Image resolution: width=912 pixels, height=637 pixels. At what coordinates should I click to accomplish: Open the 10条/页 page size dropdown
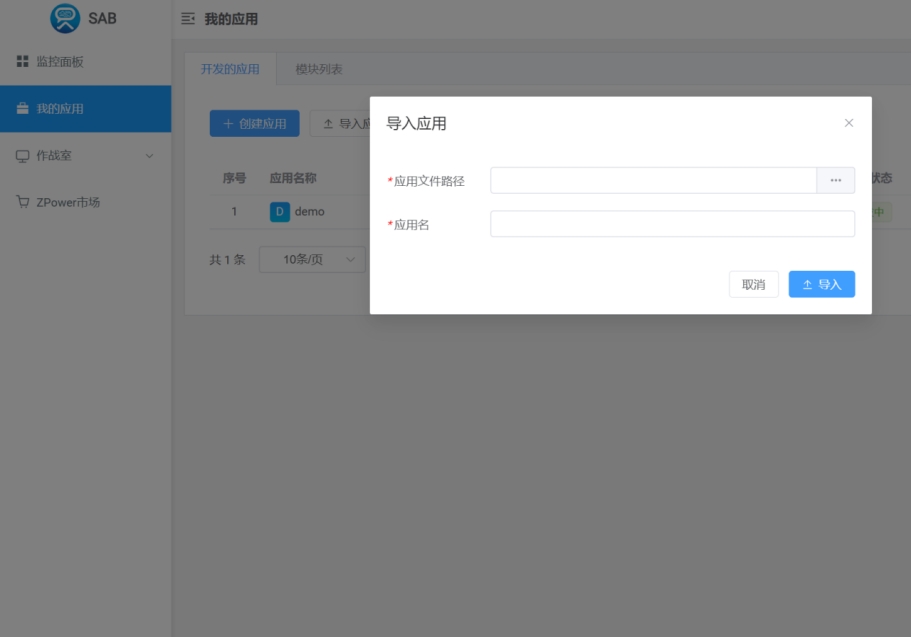point(311,259)
